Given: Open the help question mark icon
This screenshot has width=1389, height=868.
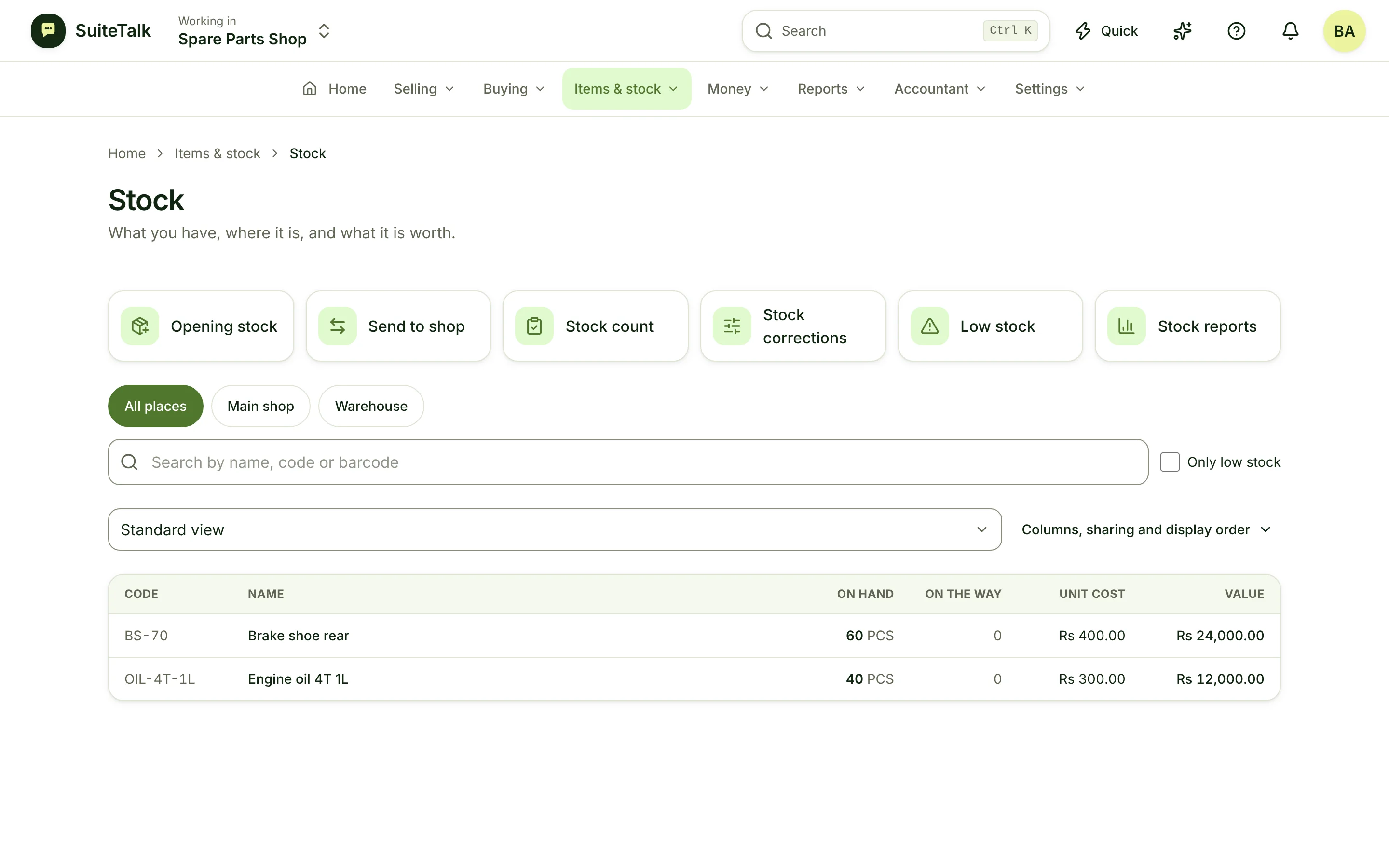Looking at the screenshot, I should tap(1236, 31).
